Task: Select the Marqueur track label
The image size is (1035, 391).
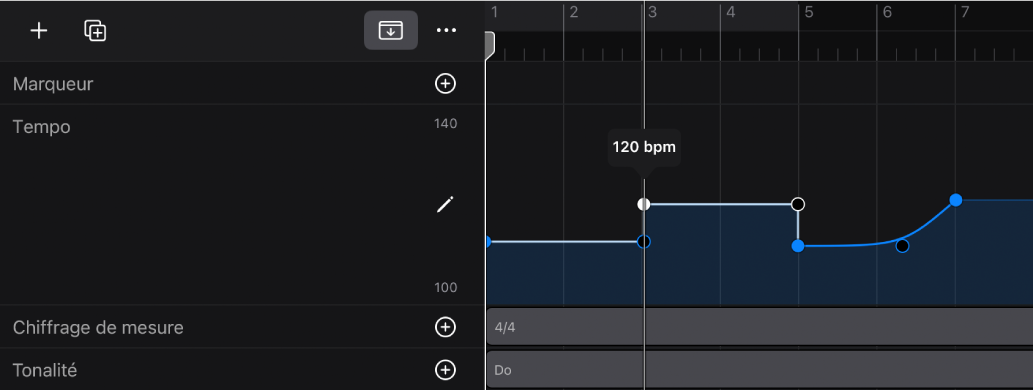Action: pyautogui.click(x=53, y=84)
